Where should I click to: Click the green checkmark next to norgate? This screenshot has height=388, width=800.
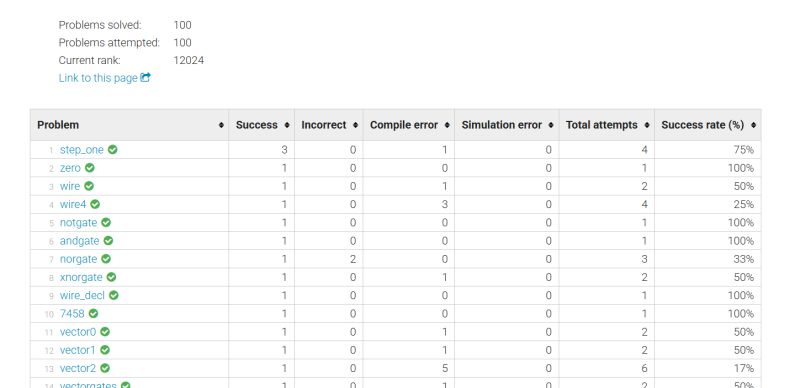tap(106, 259)
